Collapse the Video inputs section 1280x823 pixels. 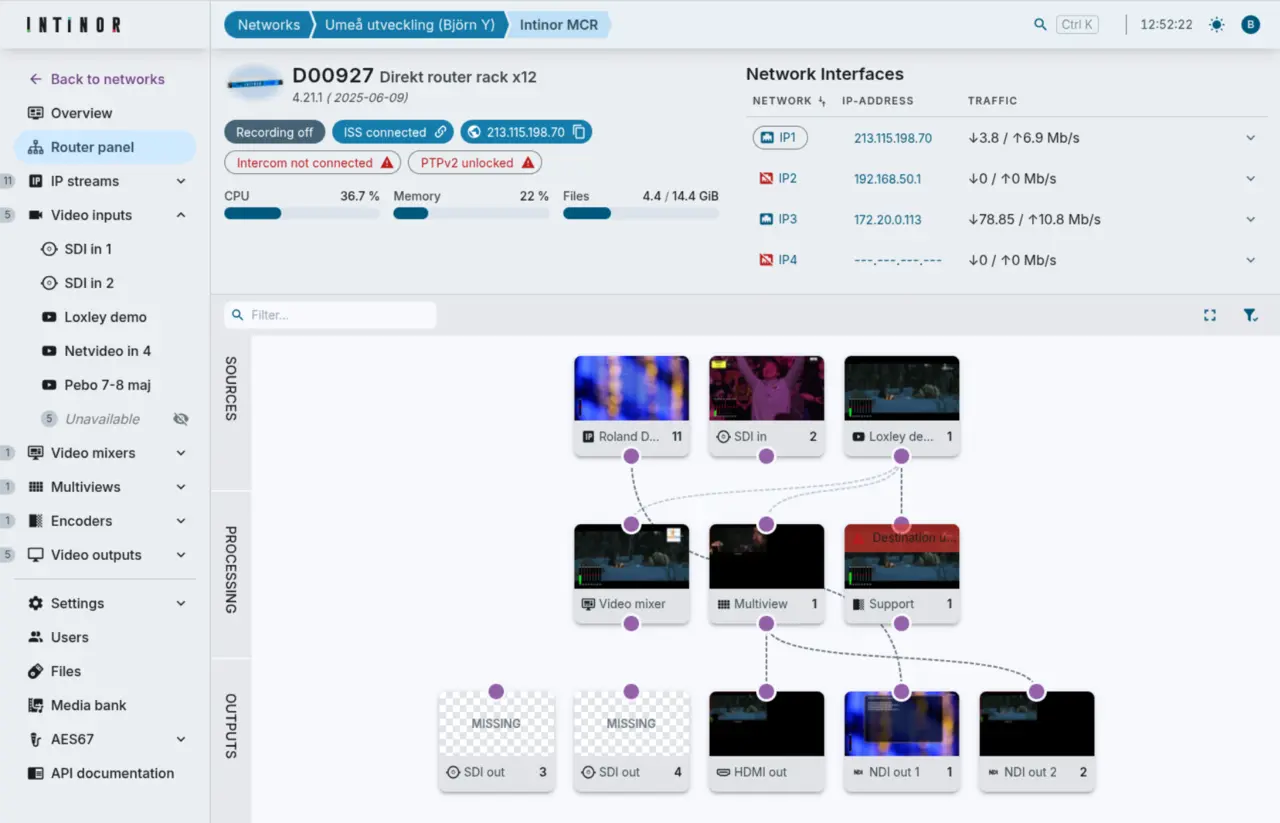(181, 214)
